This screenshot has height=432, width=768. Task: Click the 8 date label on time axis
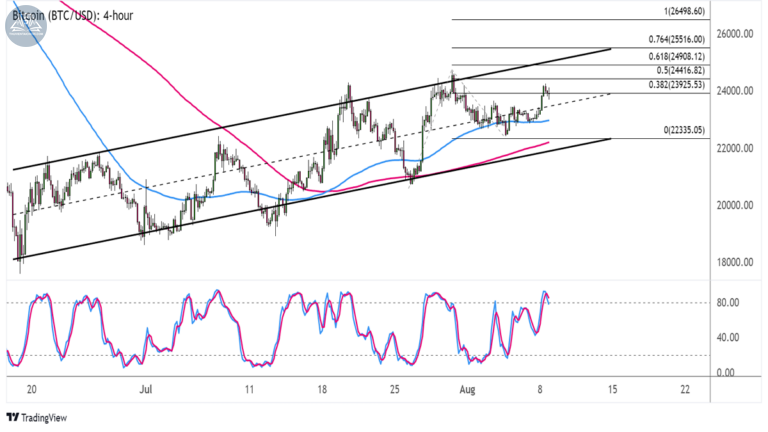(x=540, y=389)
